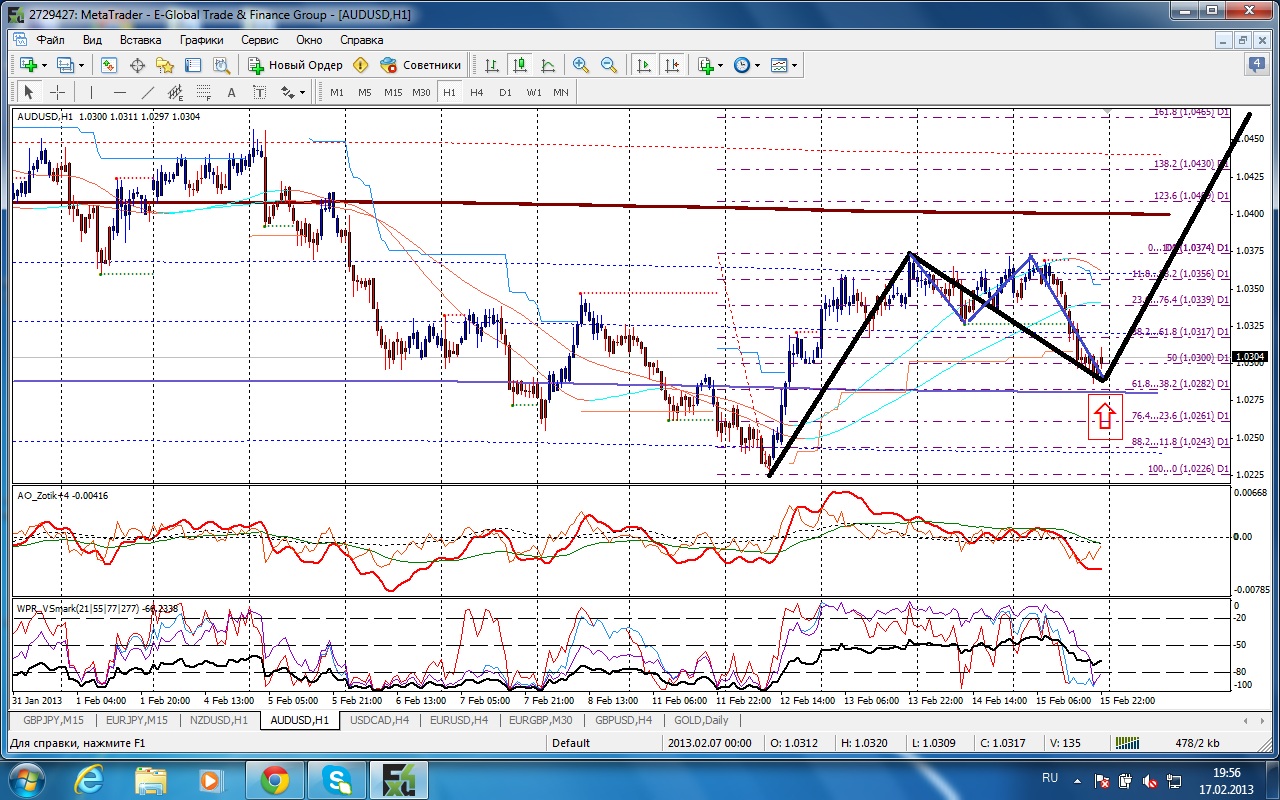This screenshot has width=1280, height=800.
Task: Toggle chart auto scroll
Action: point(643,65)
